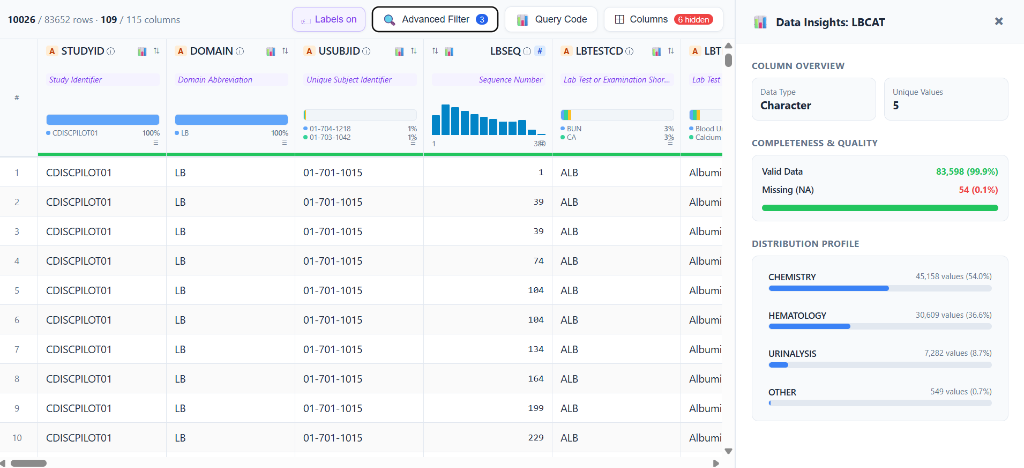Open the Columns chooser

pyautogui.click(x=664, y=20)
